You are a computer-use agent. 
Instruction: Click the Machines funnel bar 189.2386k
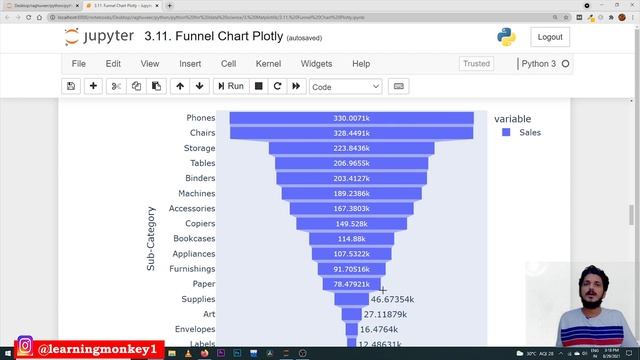(351, 193)
